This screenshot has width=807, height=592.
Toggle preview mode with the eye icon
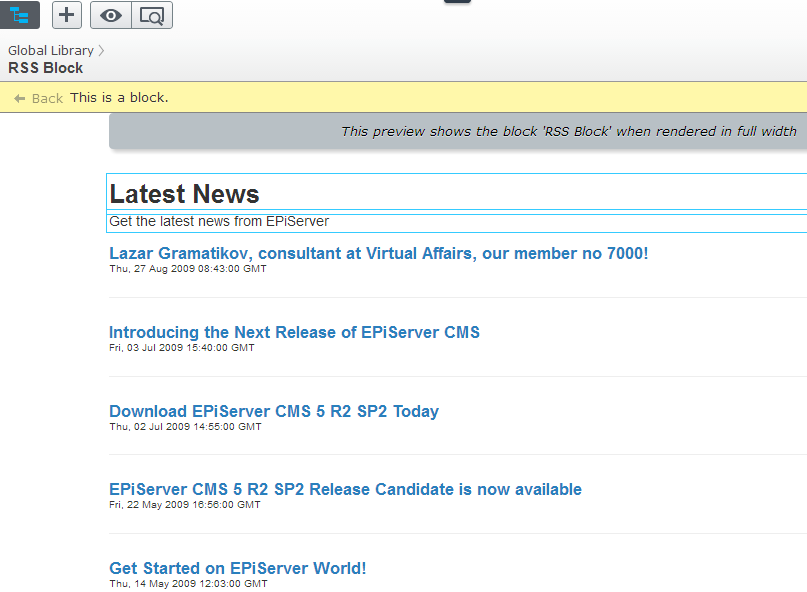click(x=111, y=15)
